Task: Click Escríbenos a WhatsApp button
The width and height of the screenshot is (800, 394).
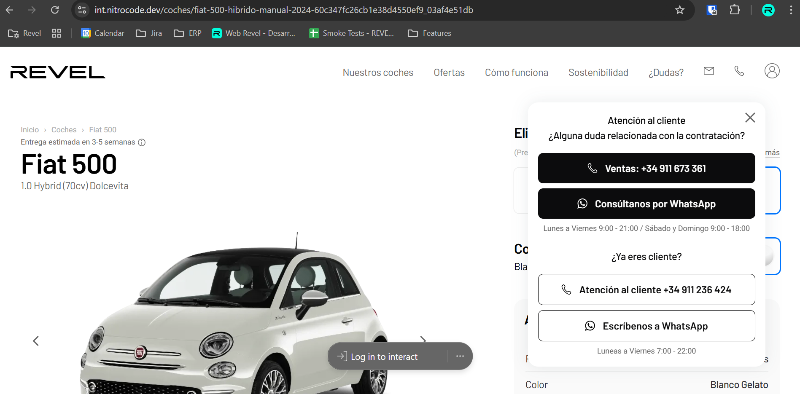Action: [x=646, y=326]
